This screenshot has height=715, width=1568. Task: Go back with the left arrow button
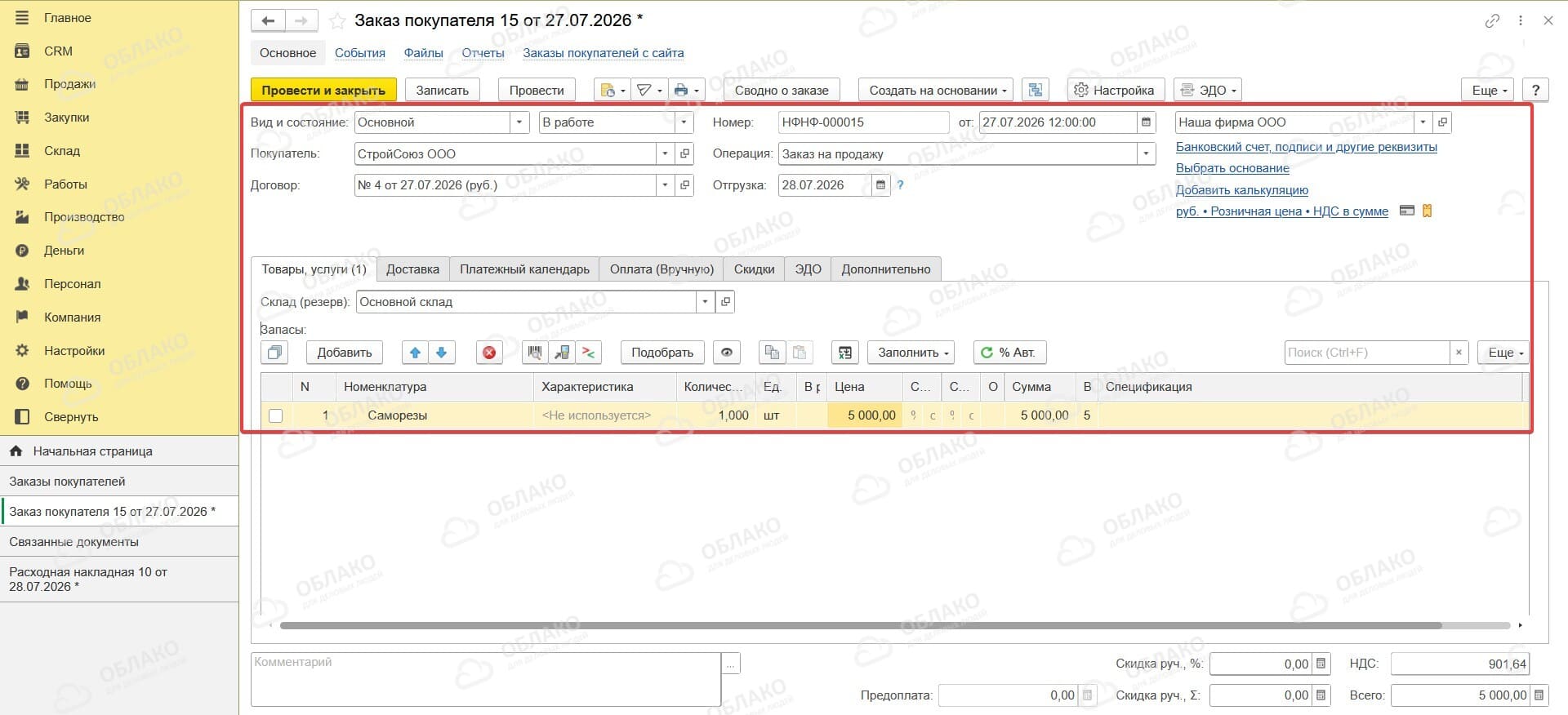click(x=267, y=20)
